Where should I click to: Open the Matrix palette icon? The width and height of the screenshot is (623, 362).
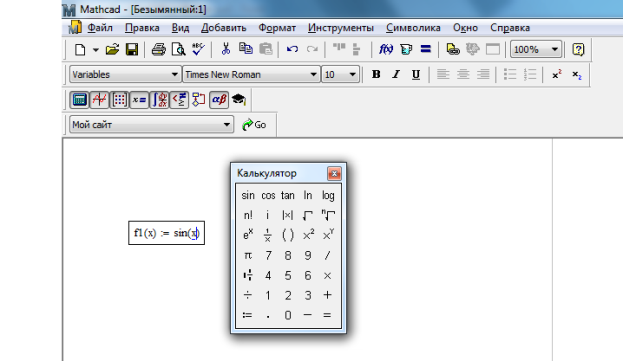click(x=119, y=100)
